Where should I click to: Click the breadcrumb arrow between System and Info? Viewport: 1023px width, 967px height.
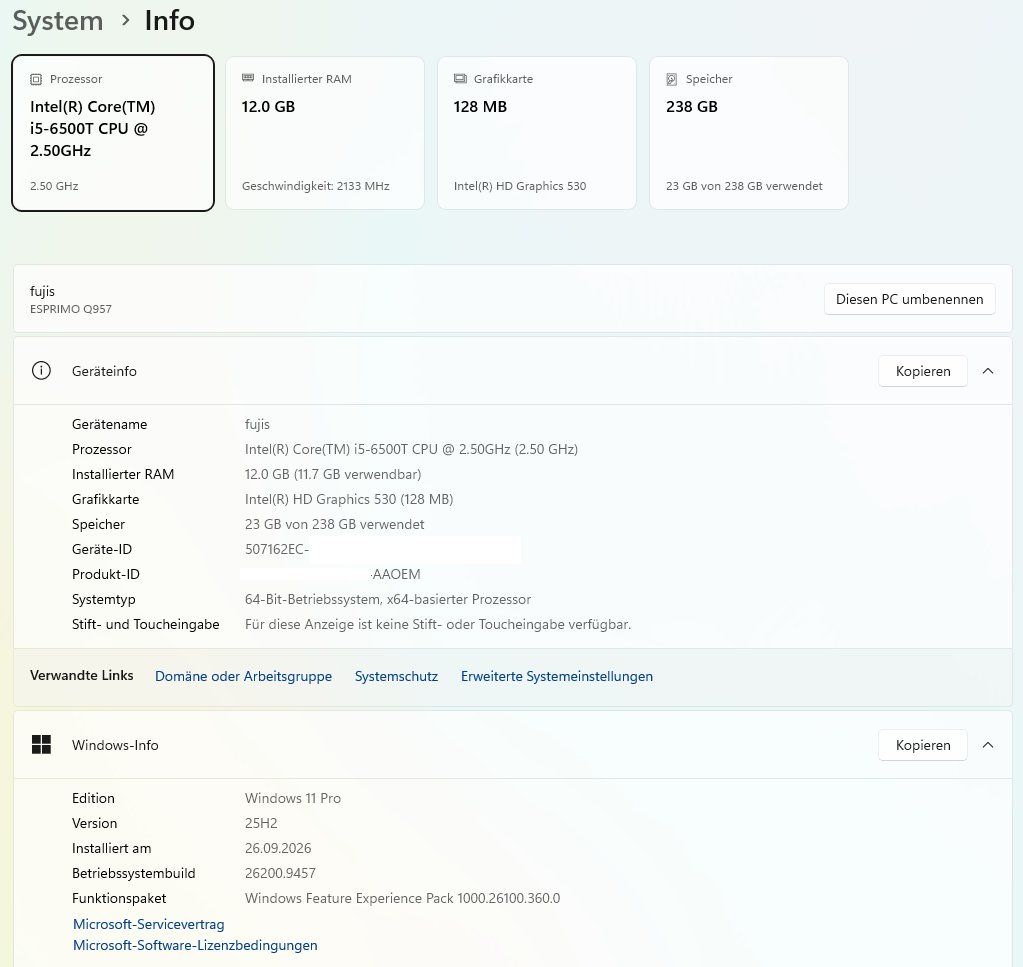(125, 21)
